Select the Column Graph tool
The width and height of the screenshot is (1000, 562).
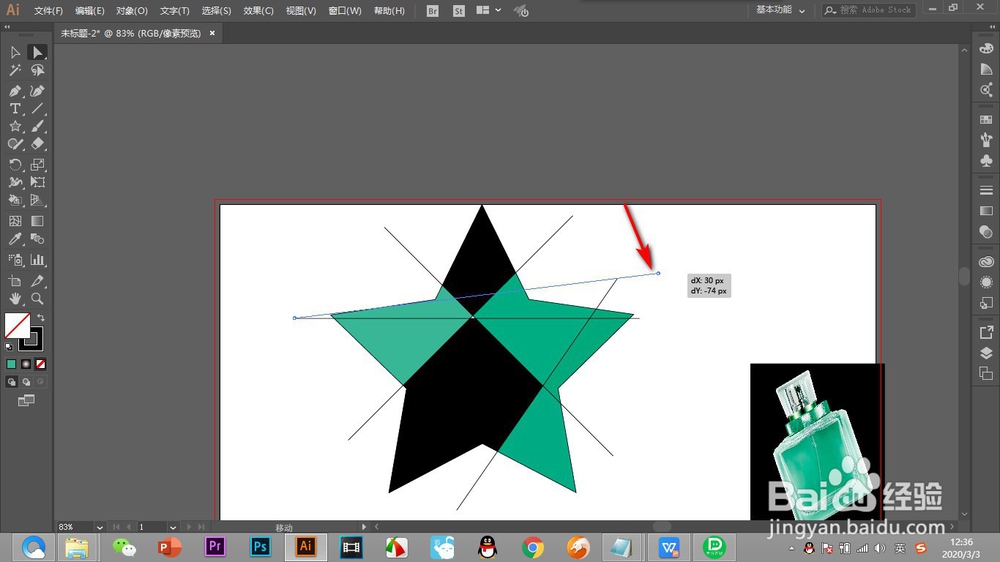[38, 260]
